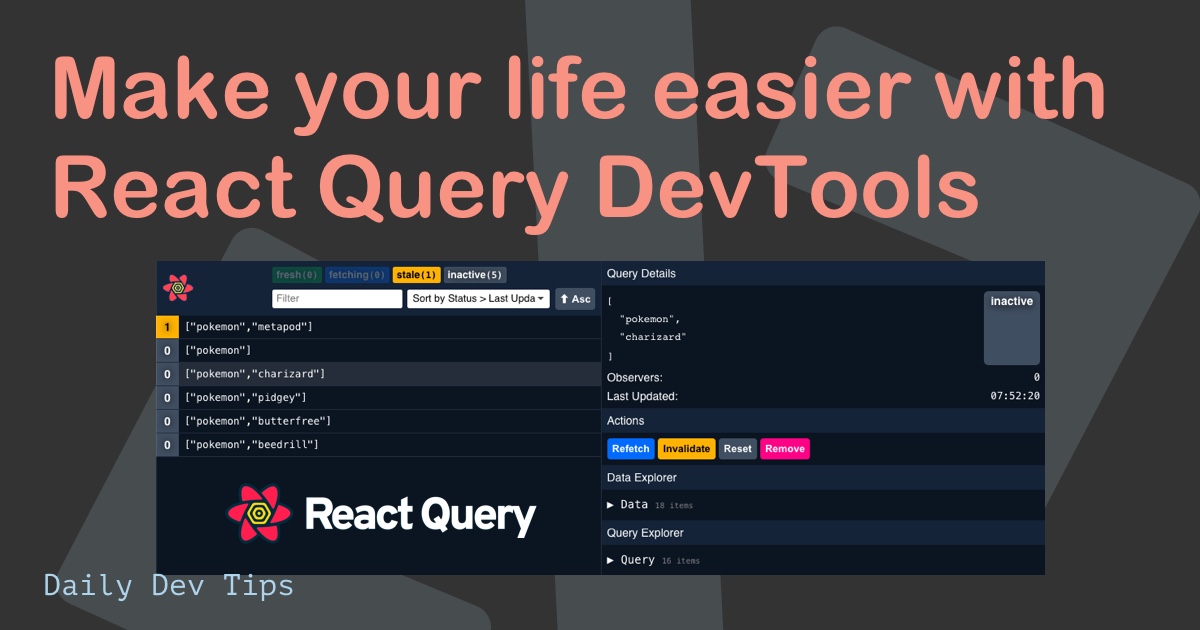Open the Sort by Status dropdown
Image resolution: width=1200 pixels, height=630 pixels.
tap(478, 298)
